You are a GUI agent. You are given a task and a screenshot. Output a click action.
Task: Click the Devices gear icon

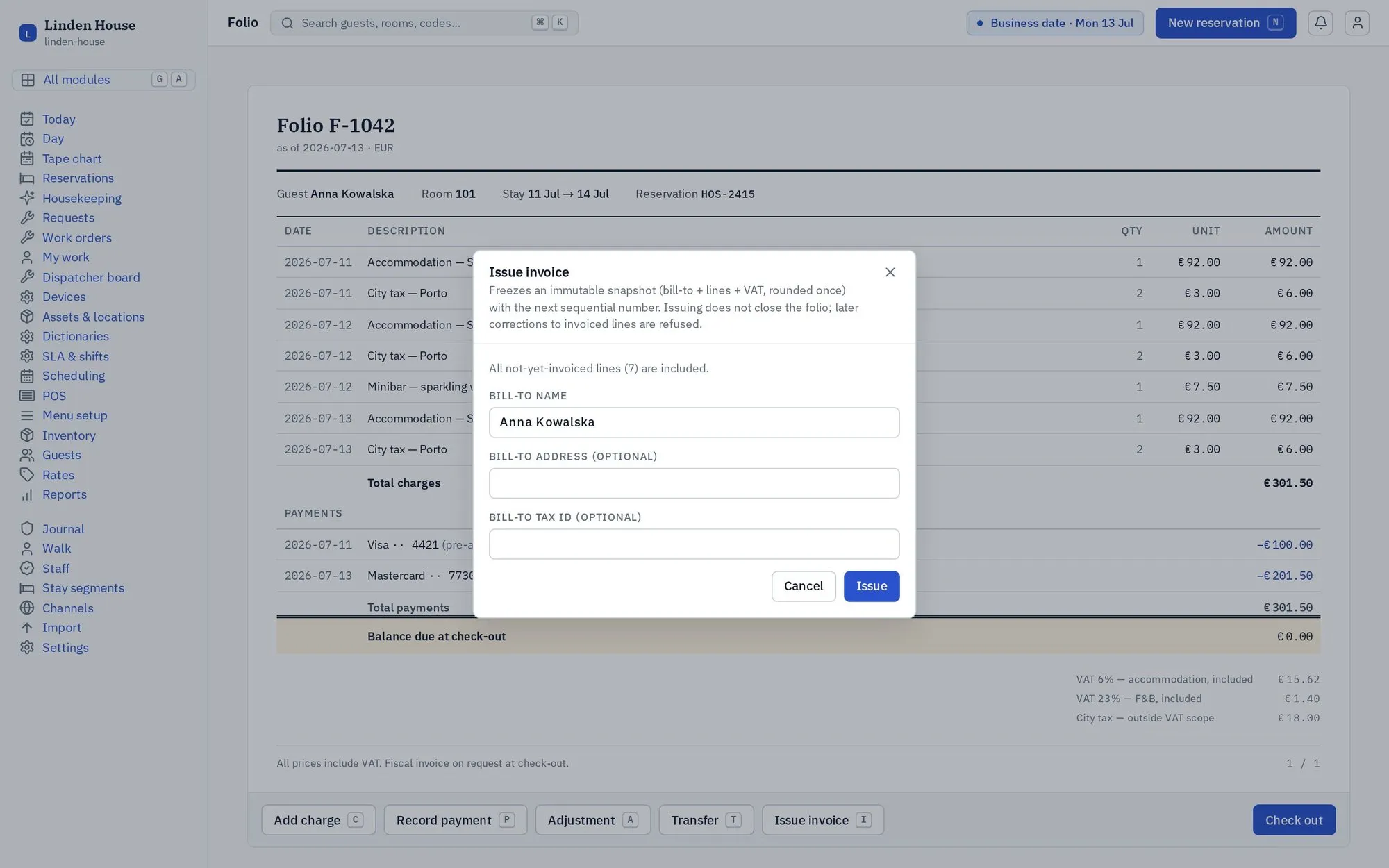(27, 297)
